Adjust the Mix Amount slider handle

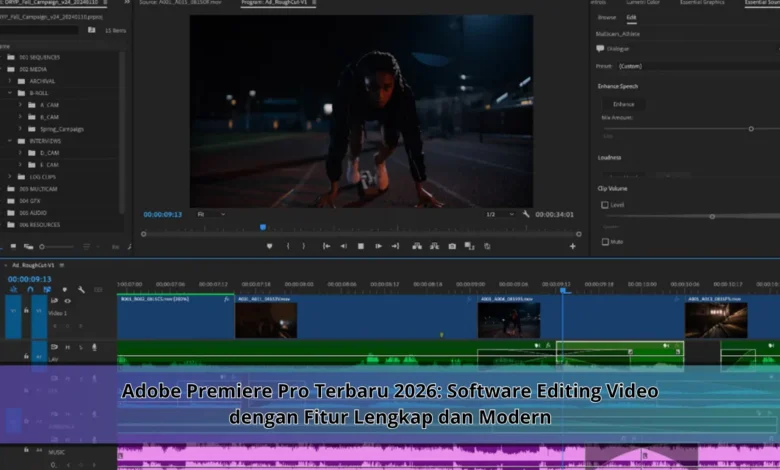point(751,129)
